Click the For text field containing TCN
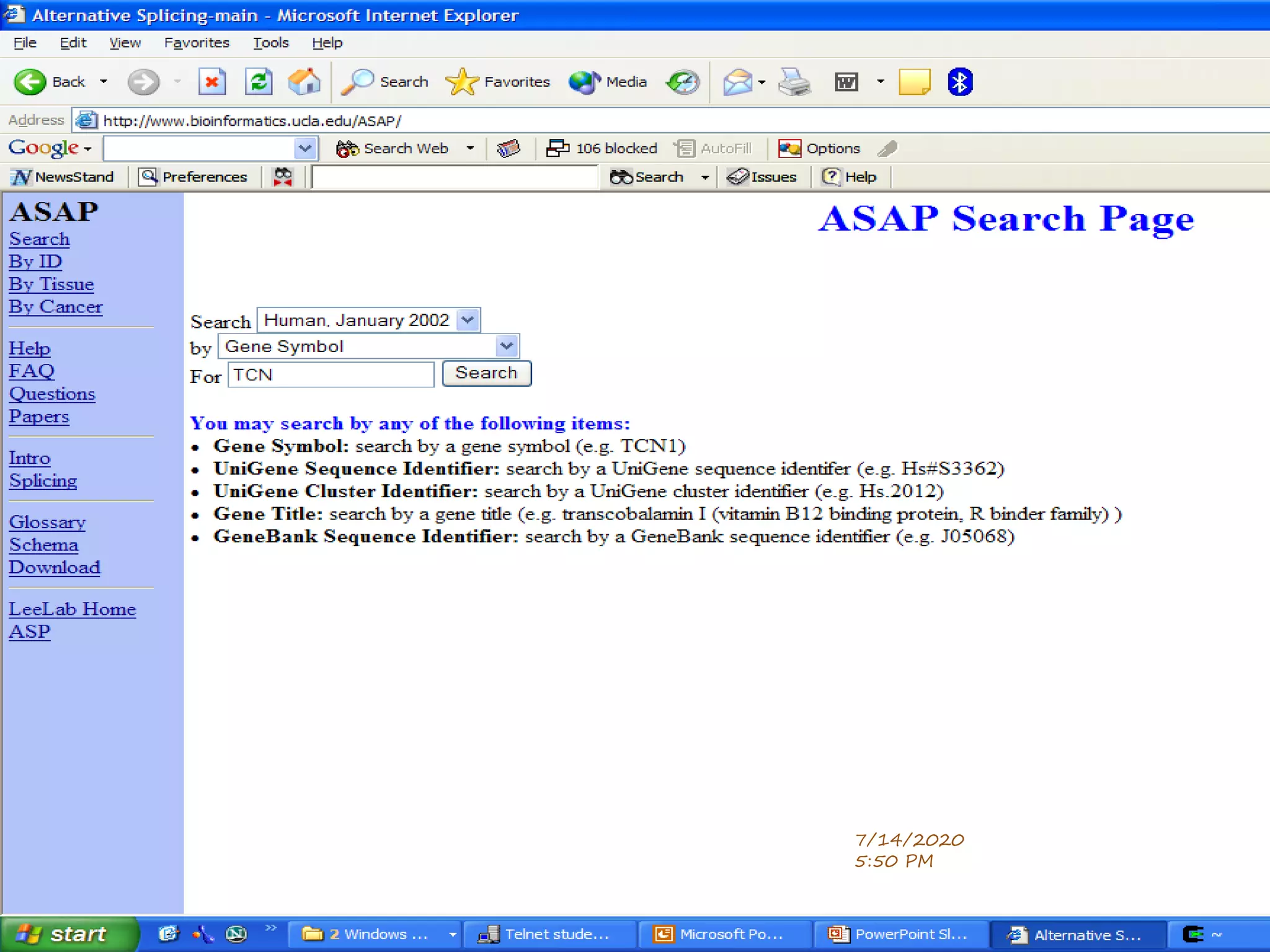Screen dimensions: 1270x952 (331, 375)
